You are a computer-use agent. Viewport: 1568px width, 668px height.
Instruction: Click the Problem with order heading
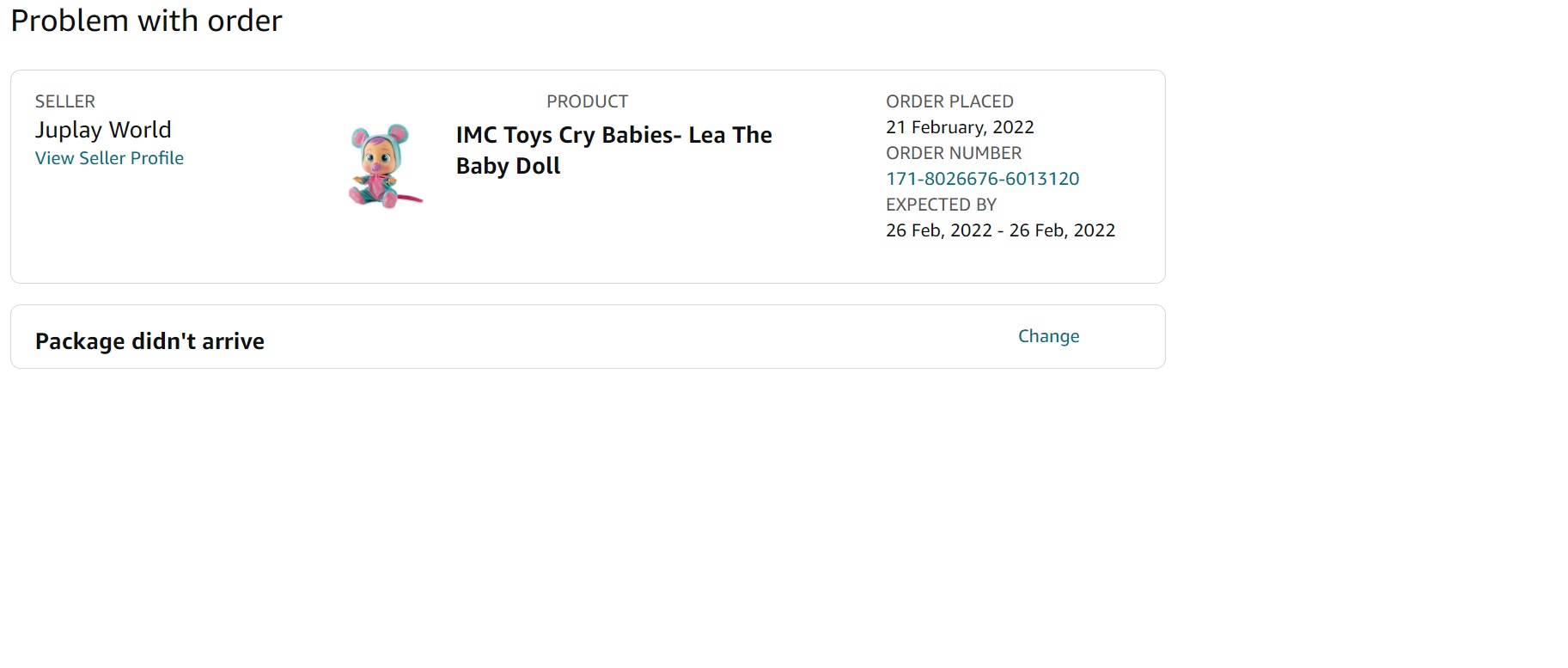146,21
